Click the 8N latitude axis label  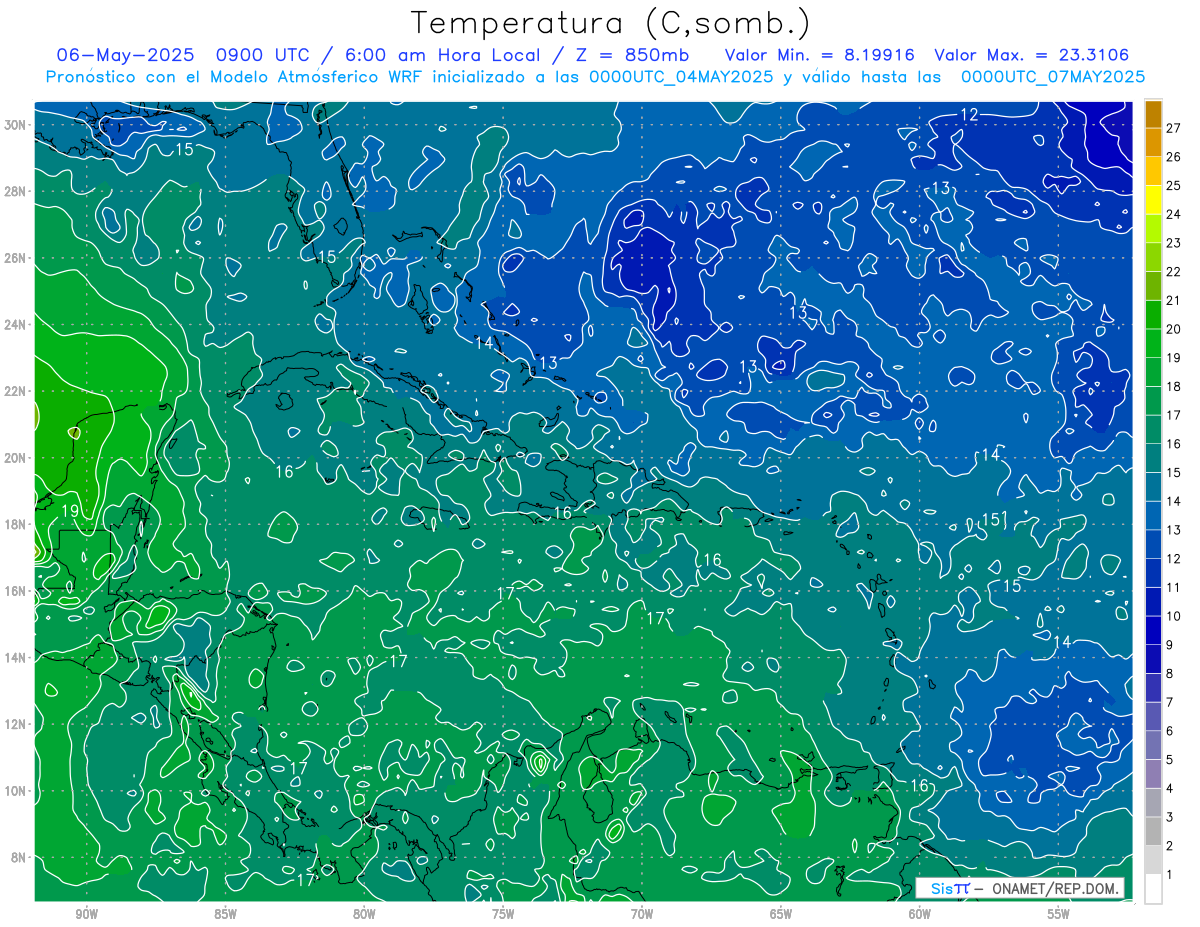[19, 857]
